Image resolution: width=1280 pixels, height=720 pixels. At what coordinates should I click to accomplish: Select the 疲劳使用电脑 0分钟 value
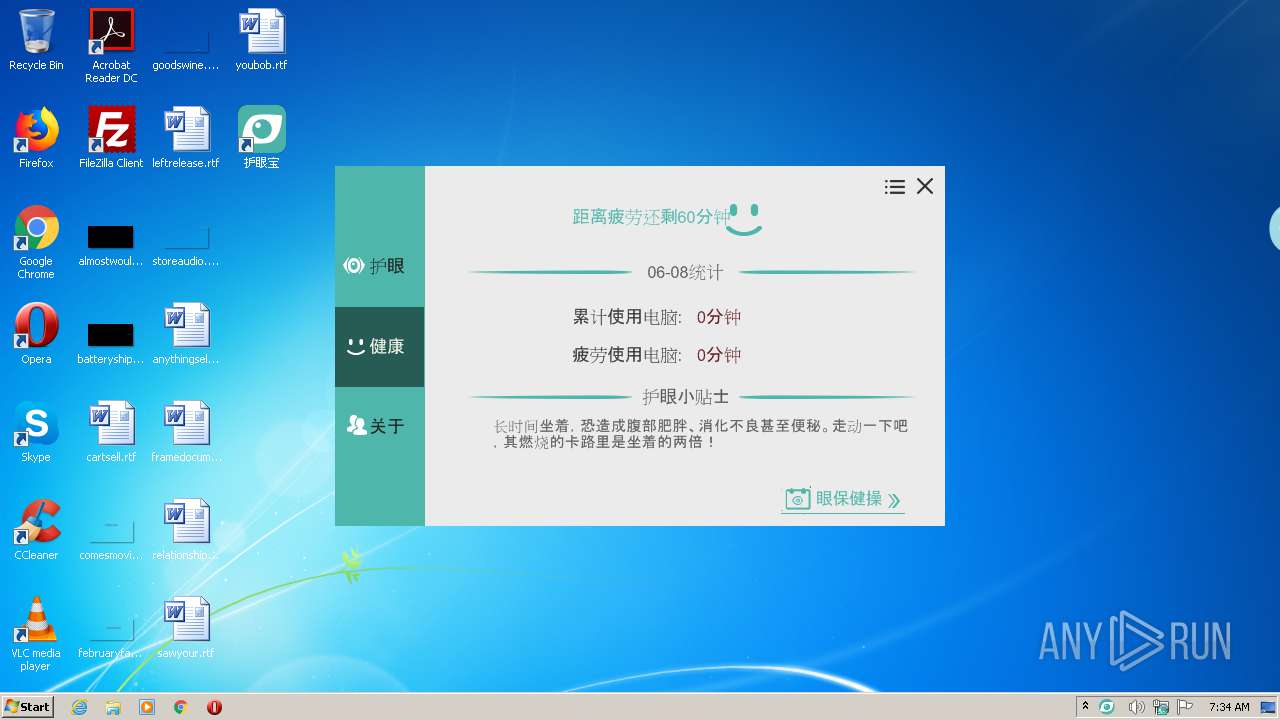pos(719,355)
